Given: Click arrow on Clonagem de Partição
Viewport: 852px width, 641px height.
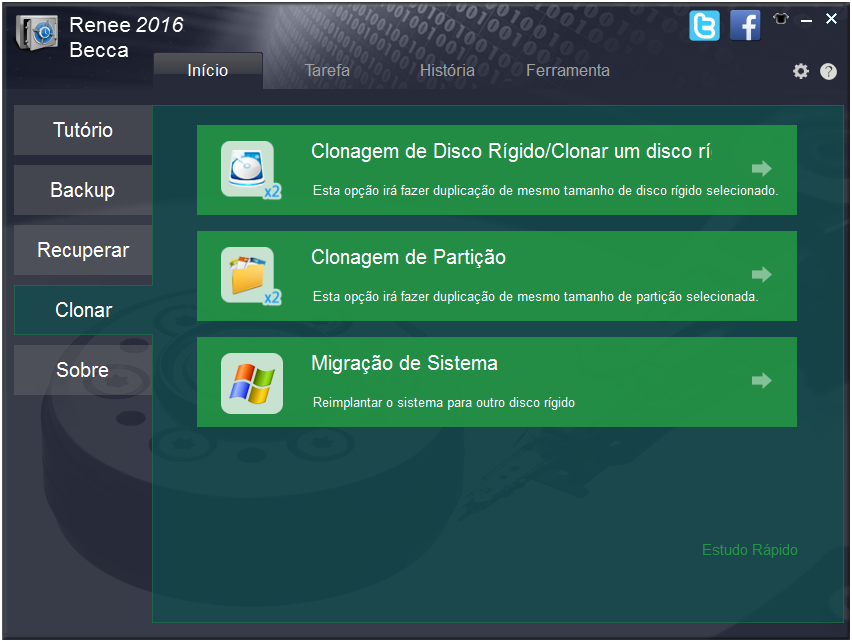Looking at the screenshot, I should [x=761, y=274].
